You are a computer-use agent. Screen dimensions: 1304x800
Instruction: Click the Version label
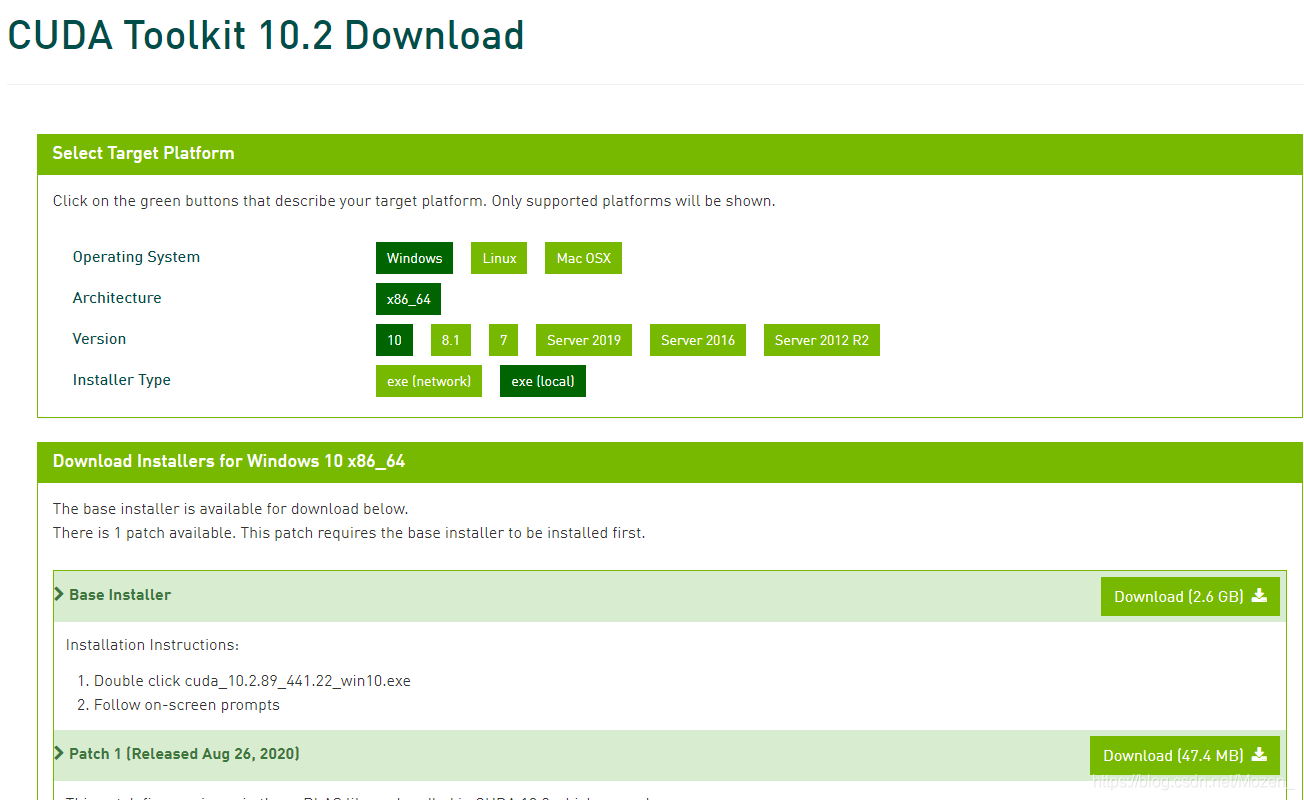tap(99, 339)
